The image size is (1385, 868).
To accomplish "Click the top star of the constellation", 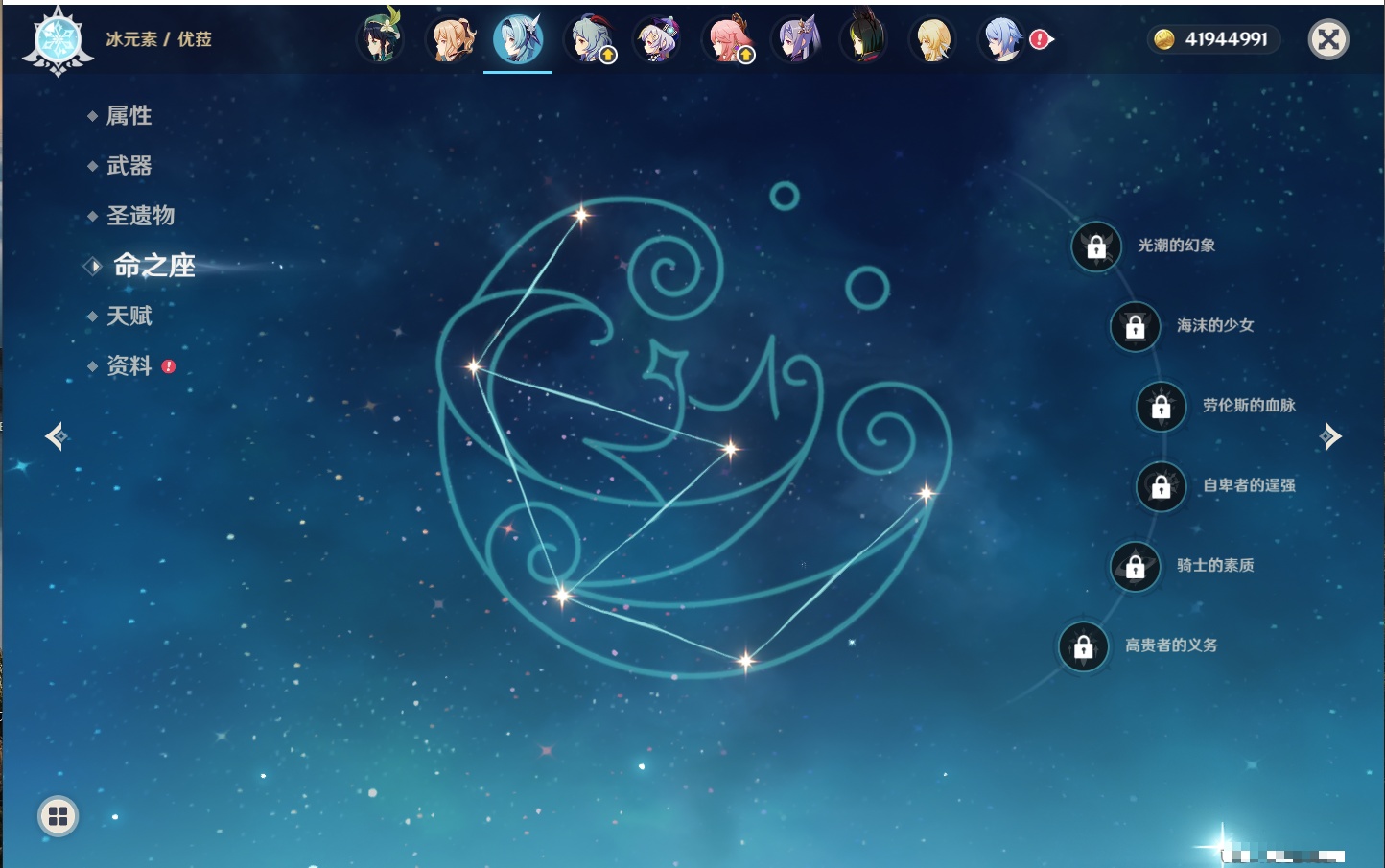I will (581, 215).
